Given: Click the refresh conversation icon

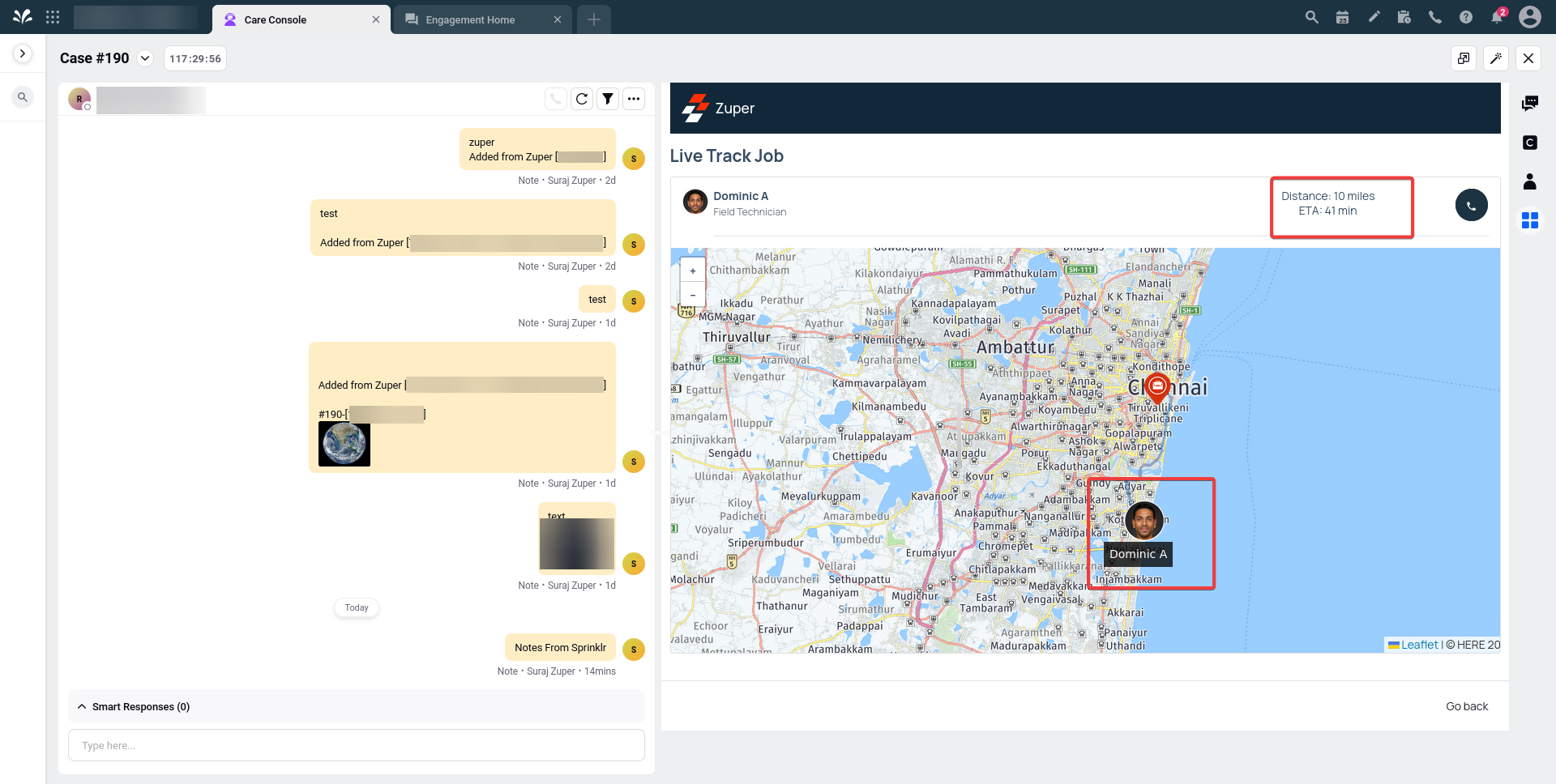Looking at the screenshot, I should coord(582,99).
